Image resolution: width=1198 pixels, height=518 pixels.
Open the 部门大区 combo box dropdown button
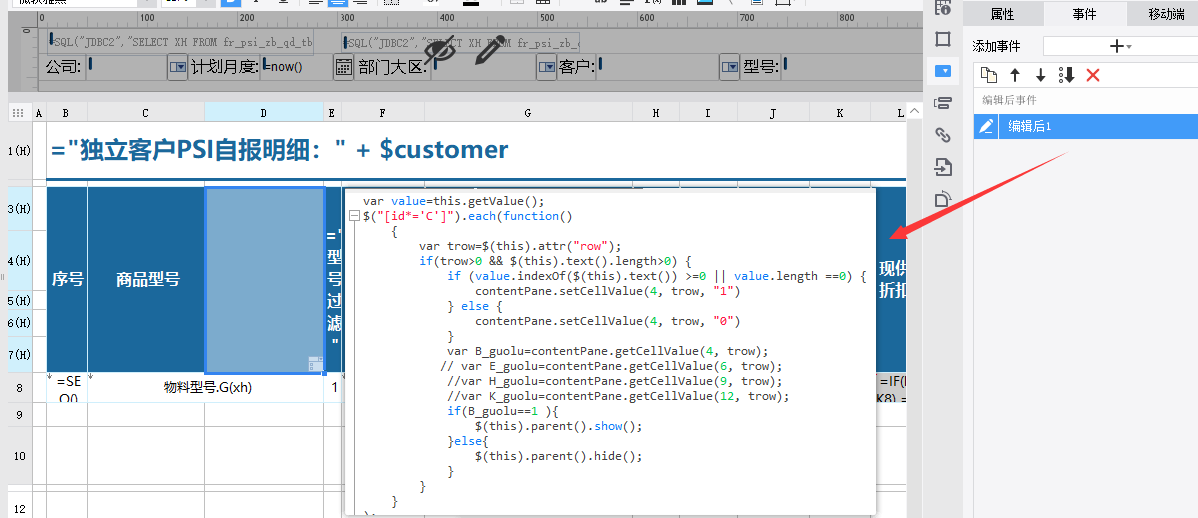click(546, 67)
